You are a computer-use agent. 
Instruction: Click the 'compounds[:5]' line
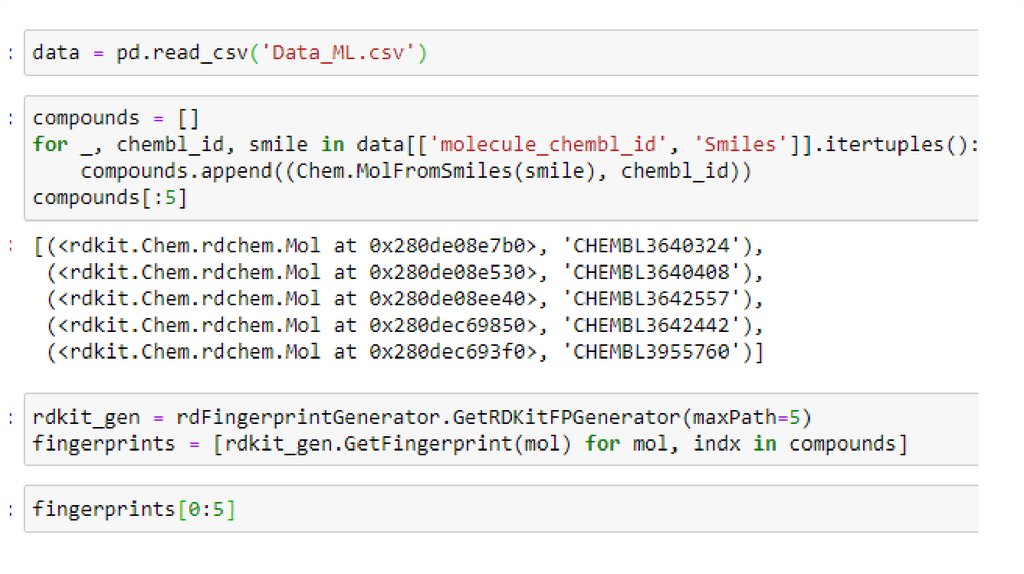(110, 197)
